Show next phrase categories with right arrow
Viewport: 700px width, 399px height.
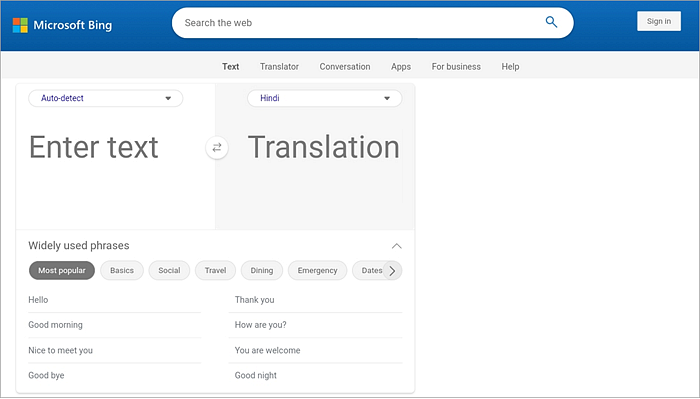[x=392, y=270]
